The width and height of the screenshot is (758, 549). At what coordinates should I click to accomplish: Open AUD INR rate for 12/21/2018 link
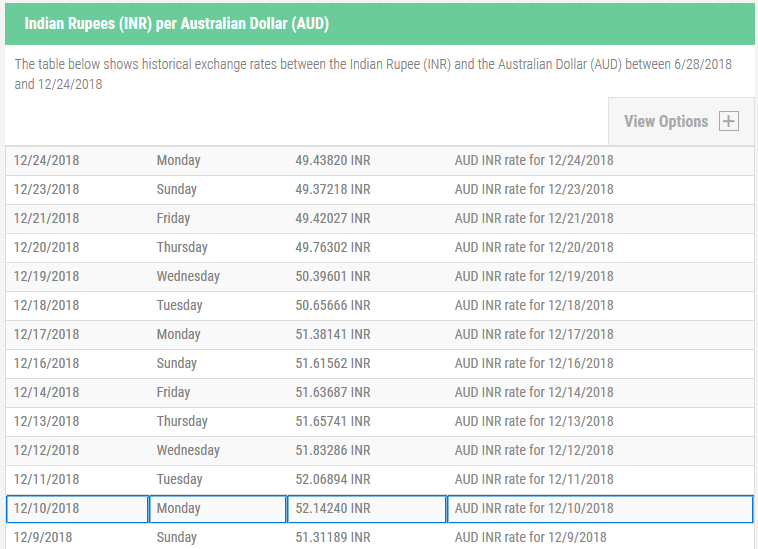534,218
